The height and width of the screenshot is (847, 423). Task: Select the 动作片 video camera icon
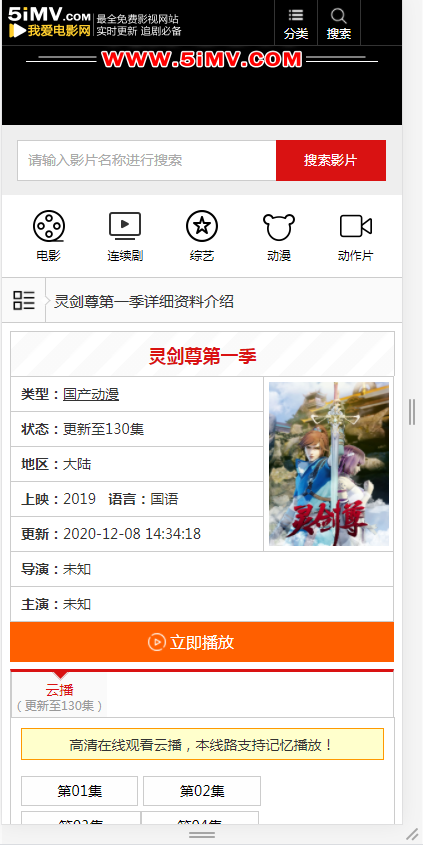coord(355,226)
